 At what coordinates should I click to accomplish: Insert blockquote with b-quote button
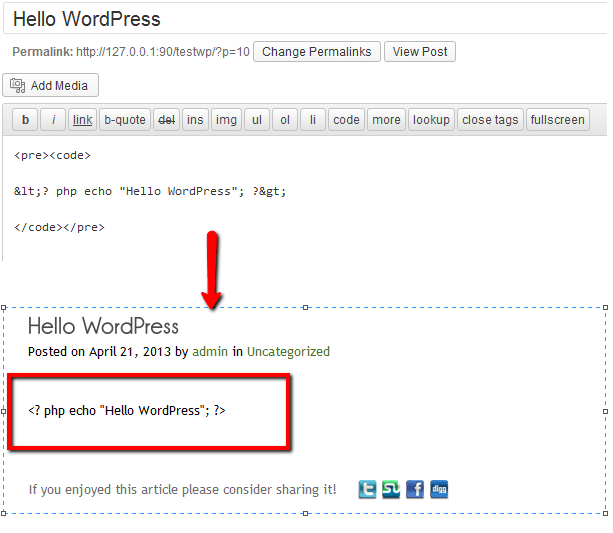[125, 120]
